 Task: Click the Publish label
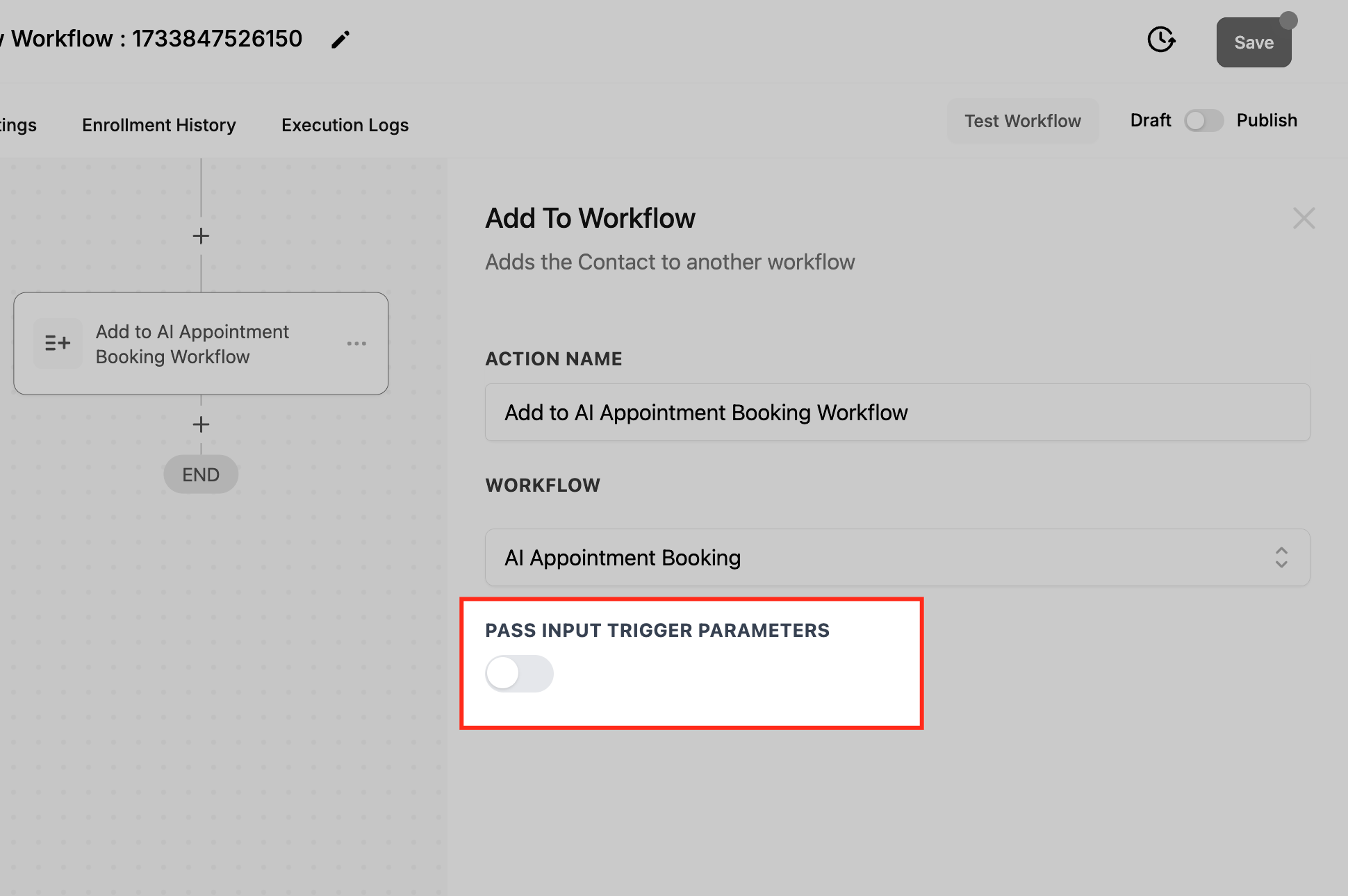pyautogui.click(x=1266, y=121)
